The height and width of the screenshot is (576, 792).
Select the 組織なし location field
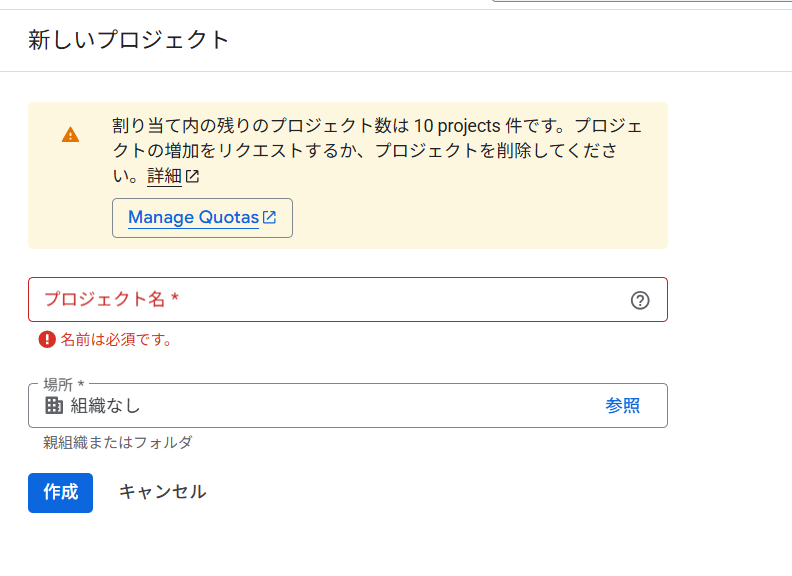tap(300, 405)
